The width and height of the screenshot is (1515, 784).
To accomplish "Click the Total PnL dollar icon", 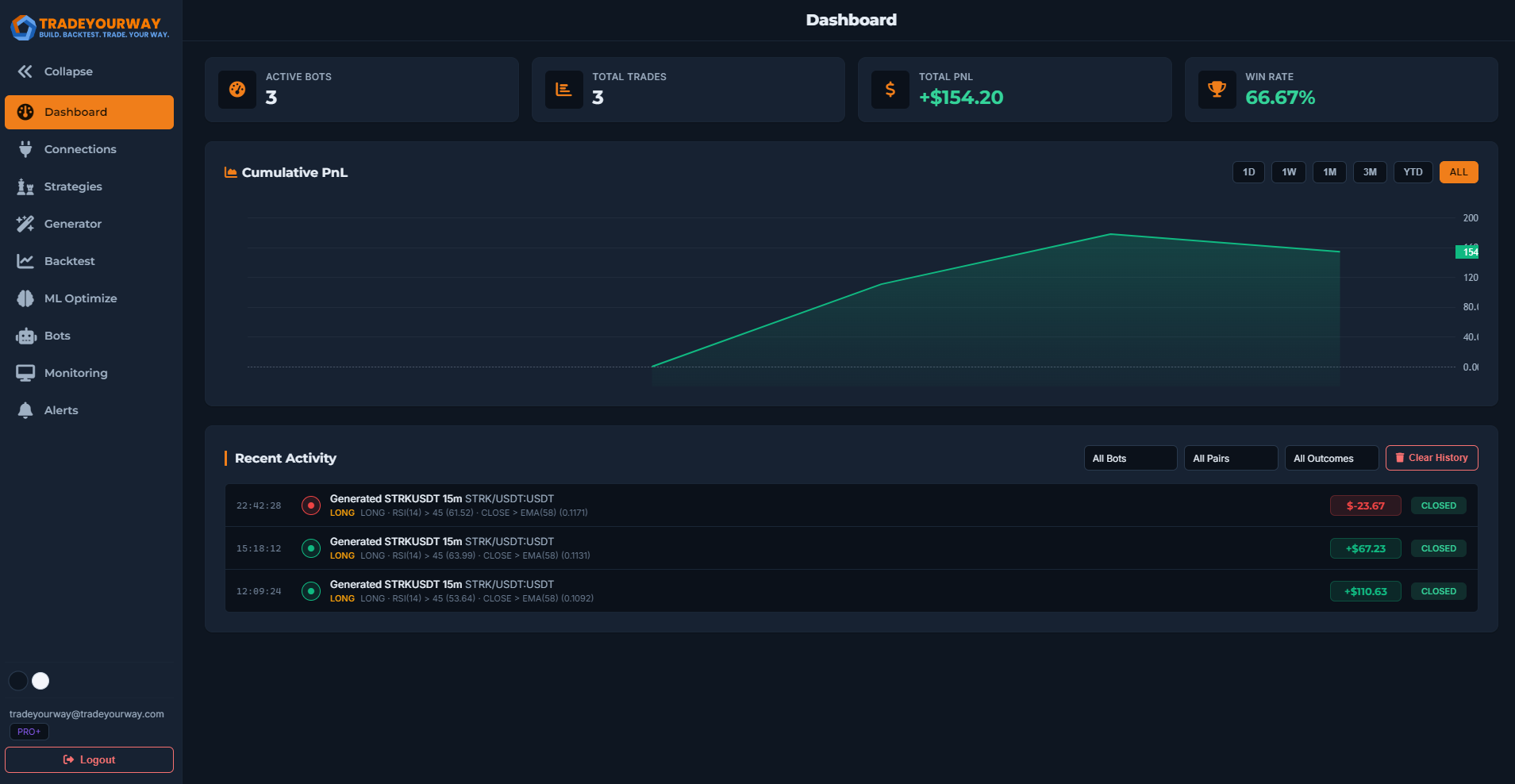I will click(x=890, y=90).
